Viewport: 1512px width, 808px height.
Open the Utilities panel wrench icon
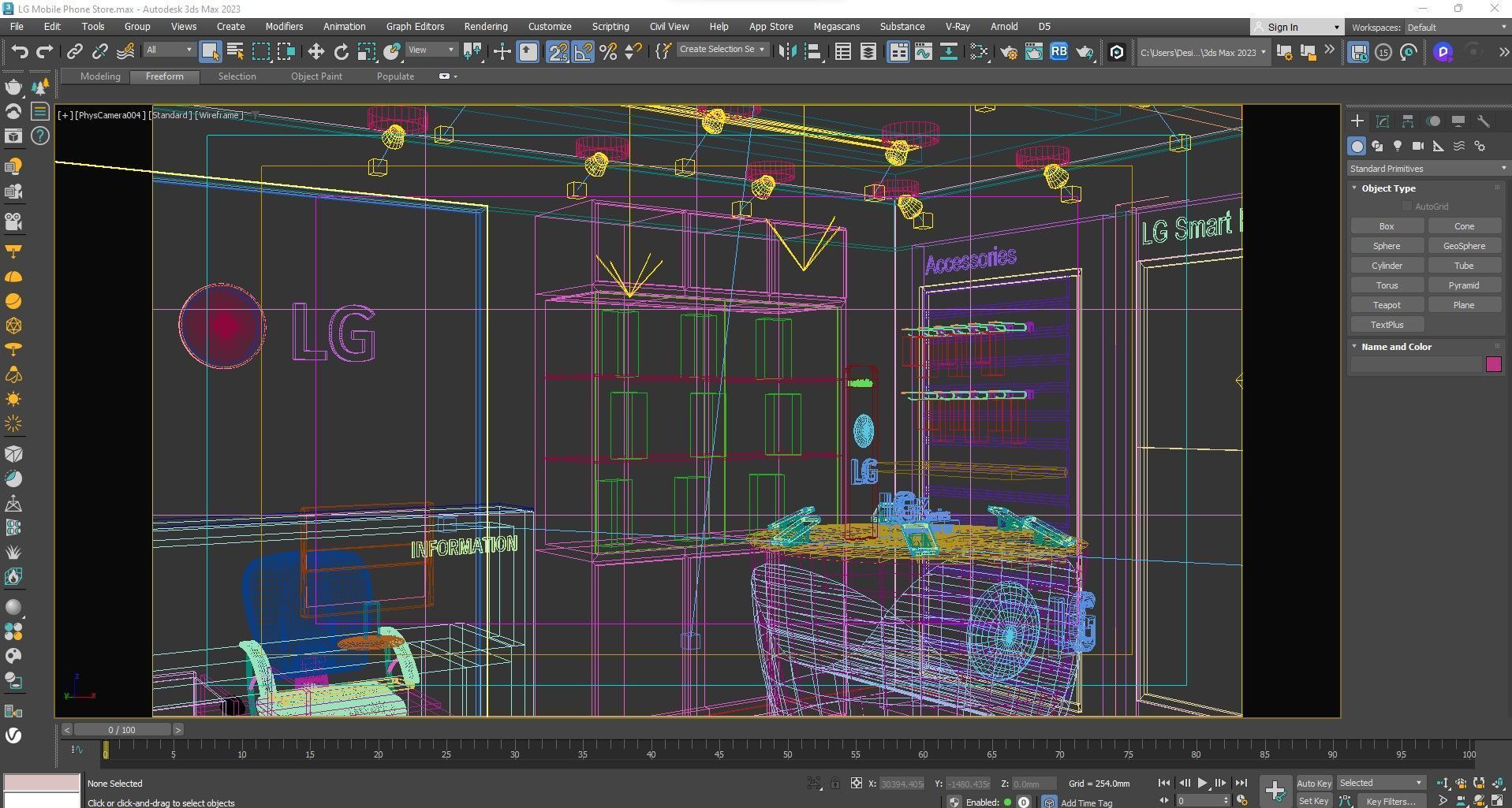(x=1484, y=121)
